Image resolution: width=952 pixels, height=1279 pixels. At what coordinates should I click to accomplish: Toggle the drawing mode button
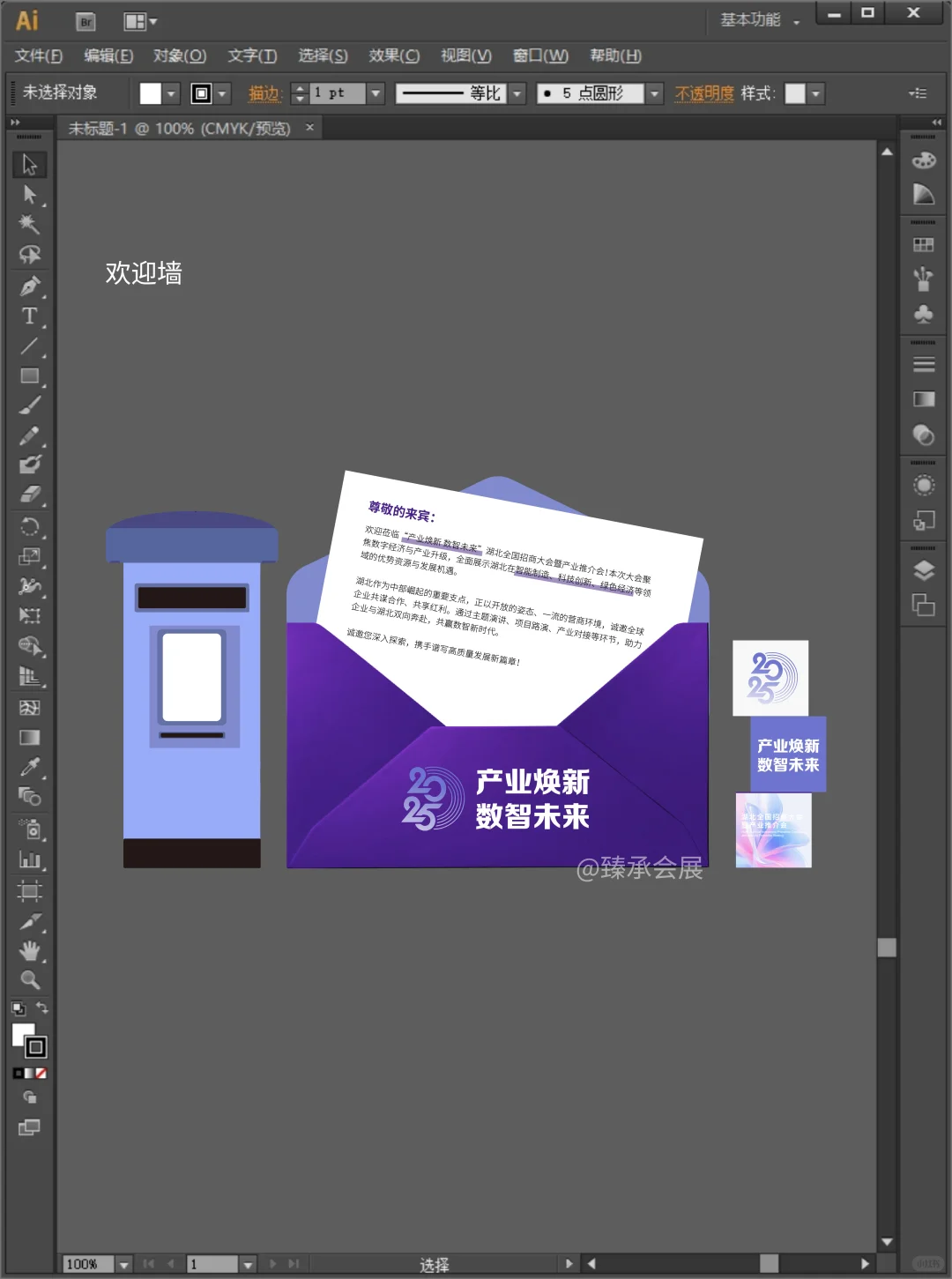(29, 1098)
